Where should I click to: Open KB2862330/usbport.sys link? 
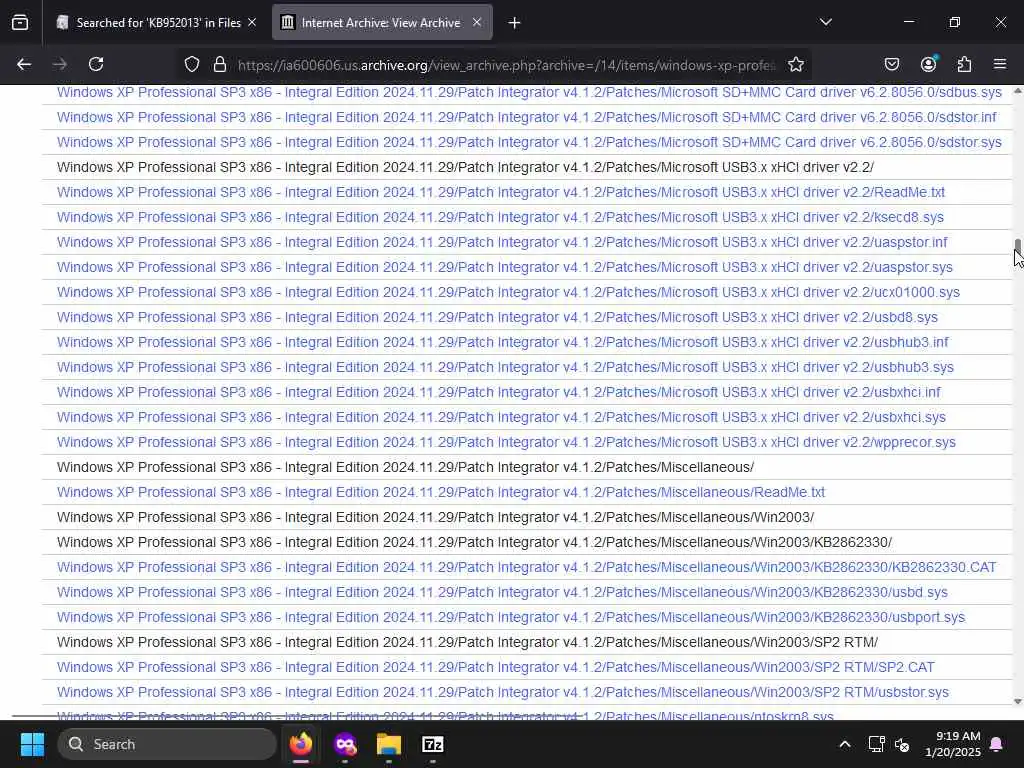point(511,617)
